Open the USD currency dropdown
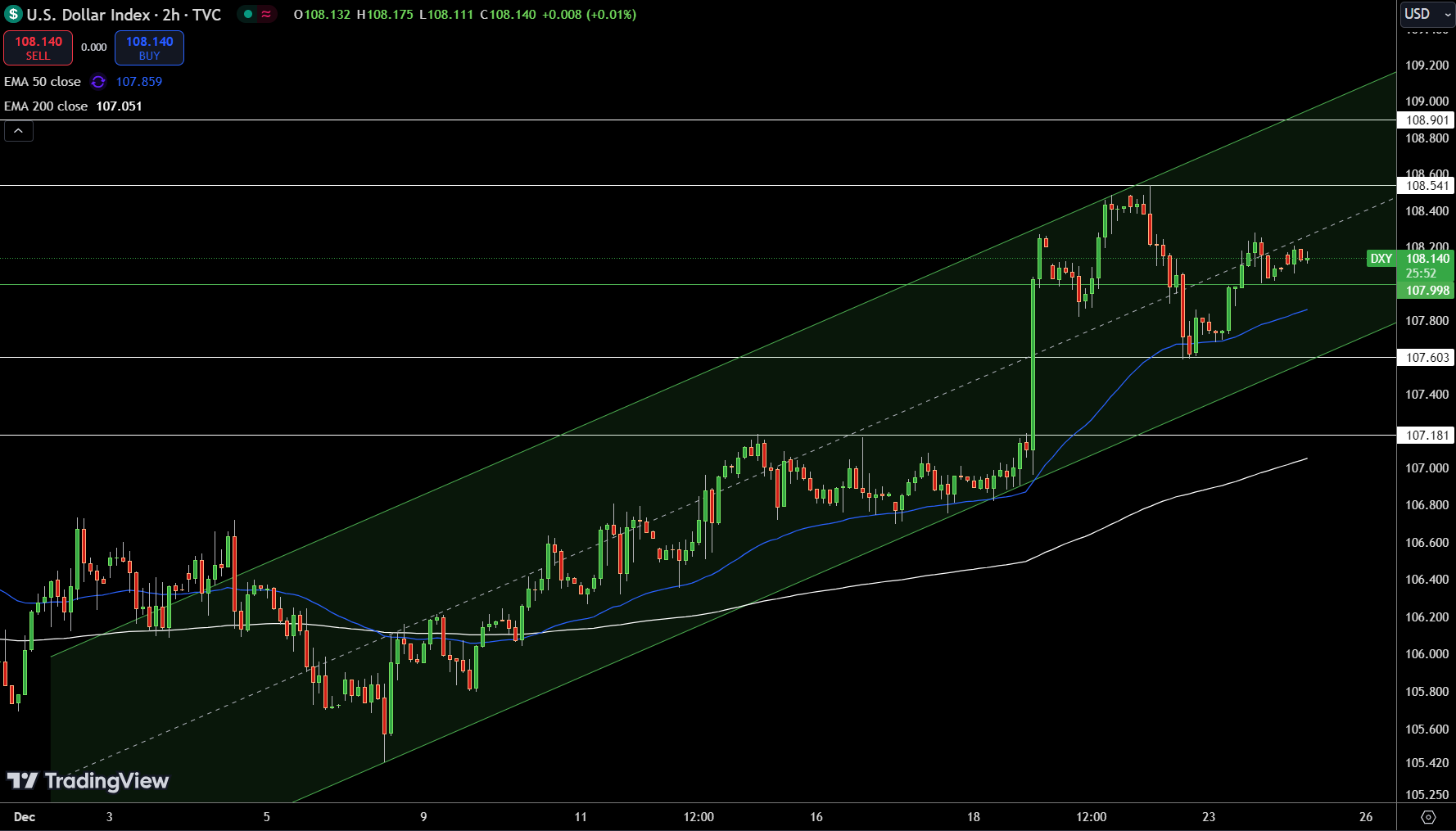 tap(1427, 14)
